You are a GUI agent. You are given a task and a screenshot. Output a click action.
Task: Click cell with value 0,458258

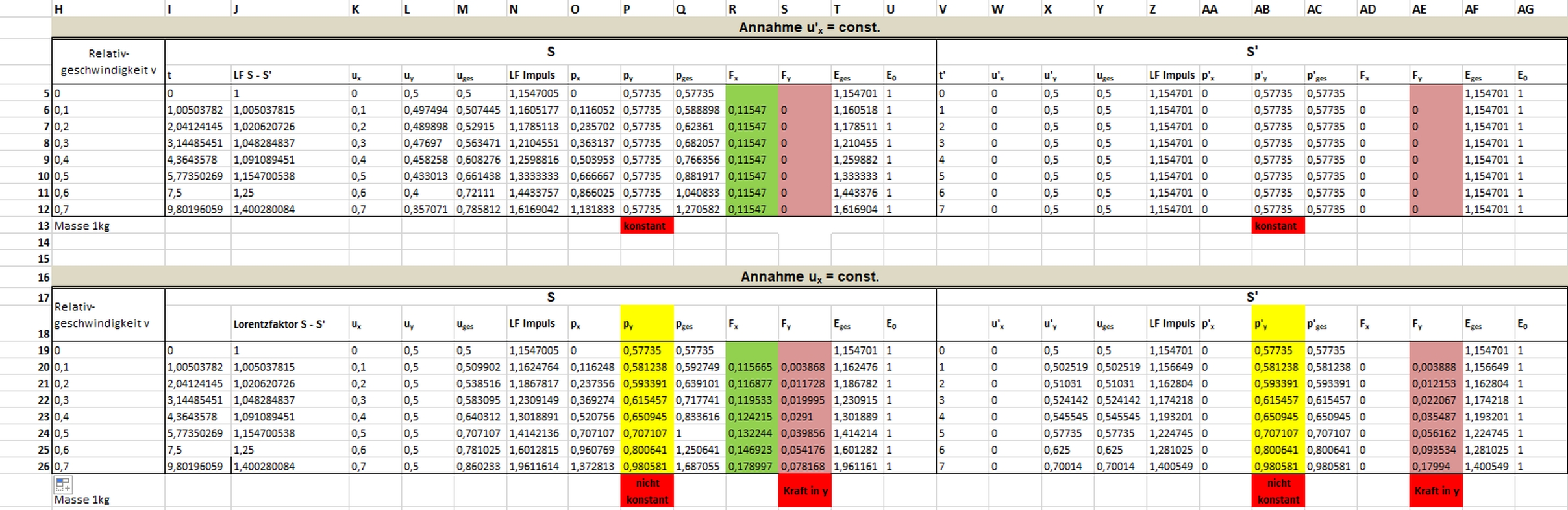pyautogui.click(x=427, y=160)
